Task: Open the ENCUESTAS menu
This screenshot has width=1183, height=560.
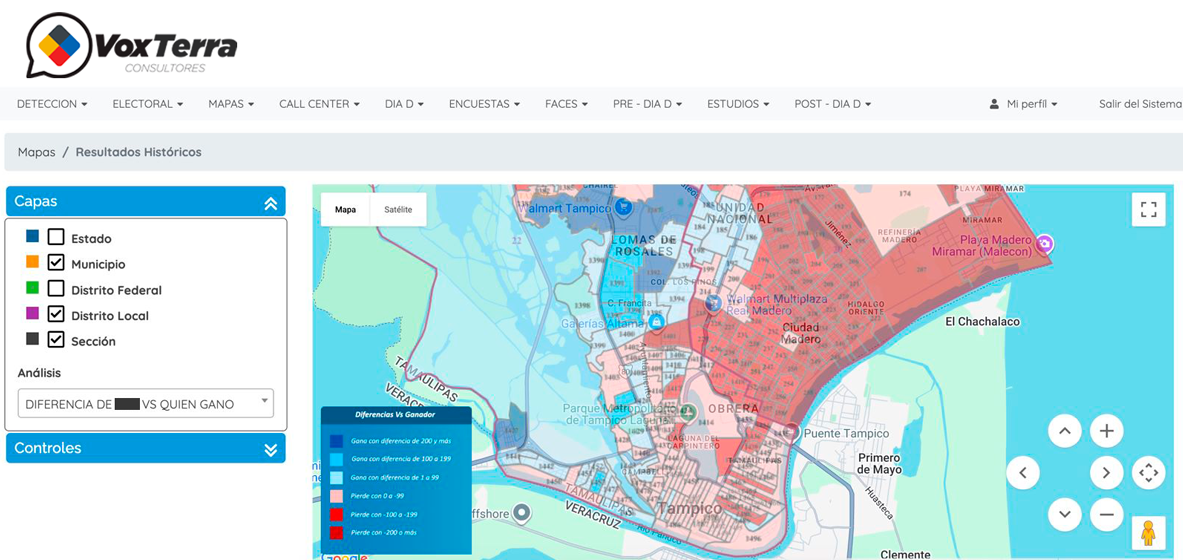Action: (484, 104)
